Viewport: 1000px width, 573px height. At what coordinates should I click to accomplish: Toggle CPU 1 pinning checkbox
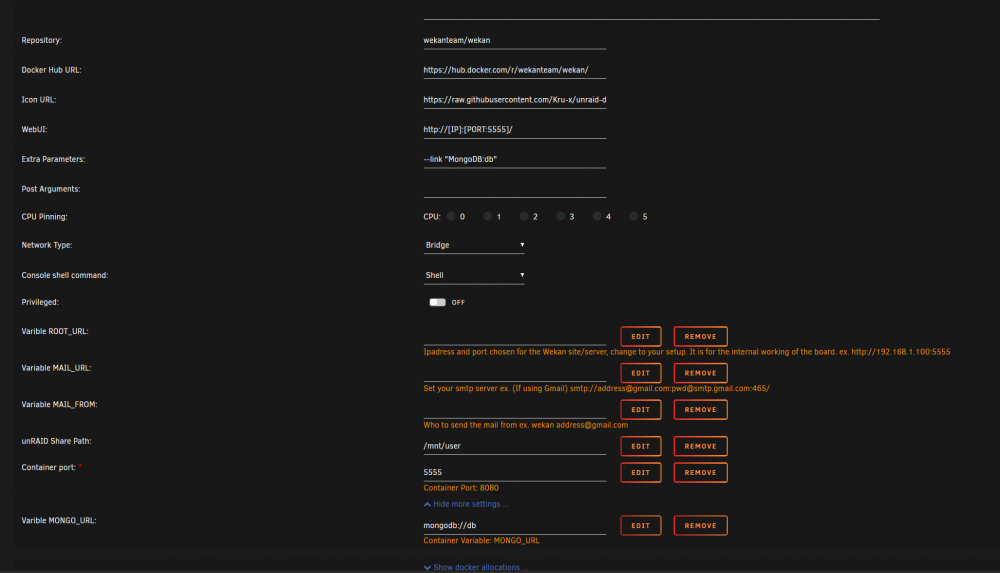coord(487,216)
